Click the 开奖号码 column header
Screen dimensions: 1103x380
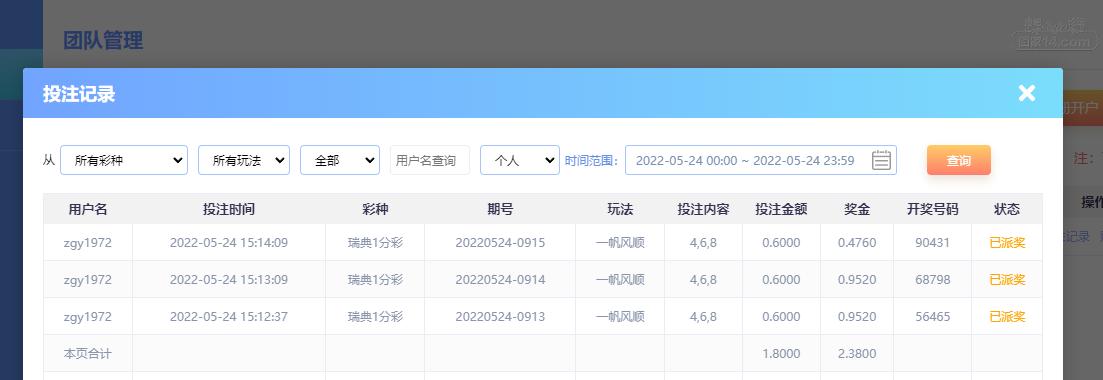point(932,209)
